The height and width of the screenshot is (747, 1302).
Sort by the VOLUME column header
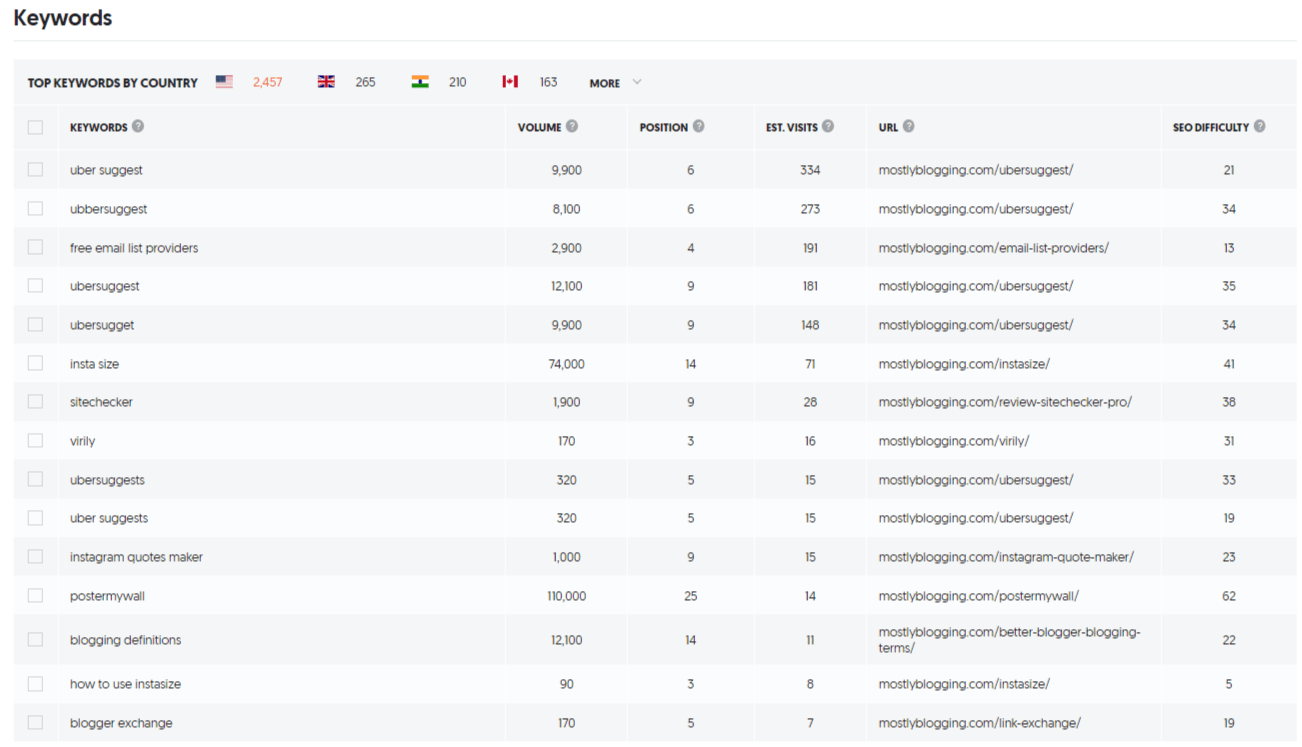[539, 127]
